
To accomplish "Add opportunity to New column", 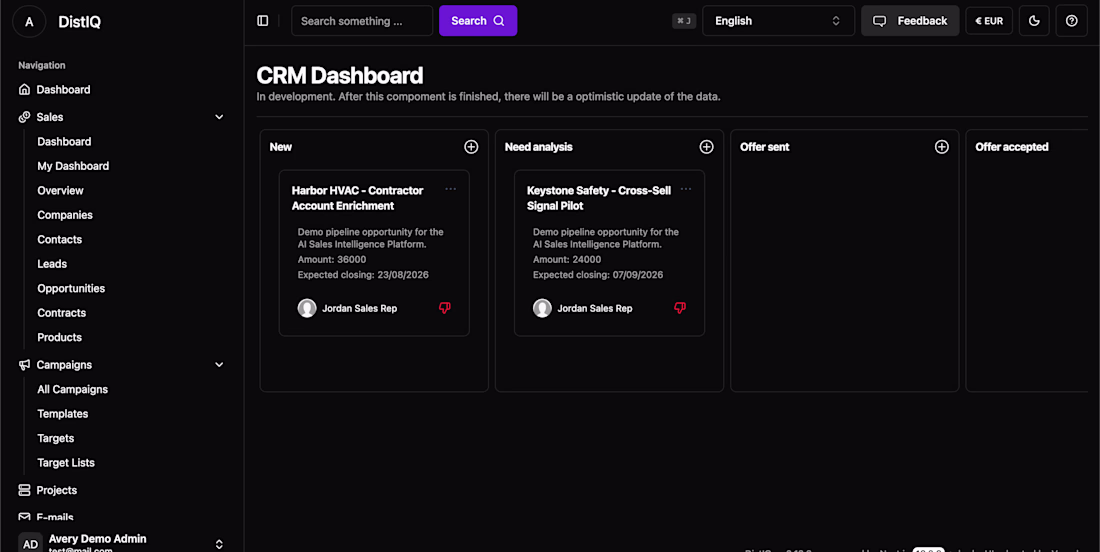I will pos(471,147).
